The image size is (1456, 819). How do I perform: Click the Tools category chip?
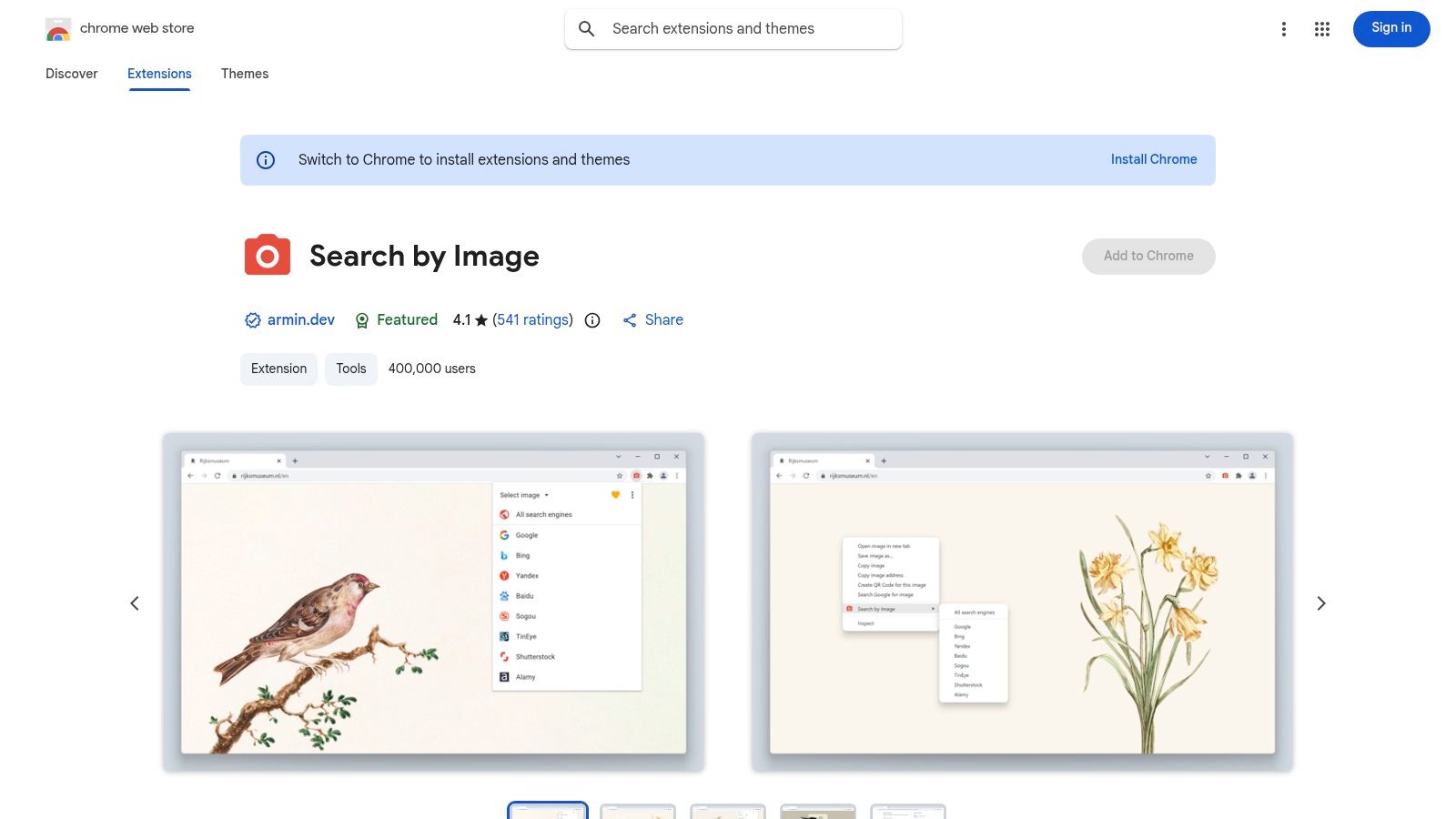[x=350, y=369]
